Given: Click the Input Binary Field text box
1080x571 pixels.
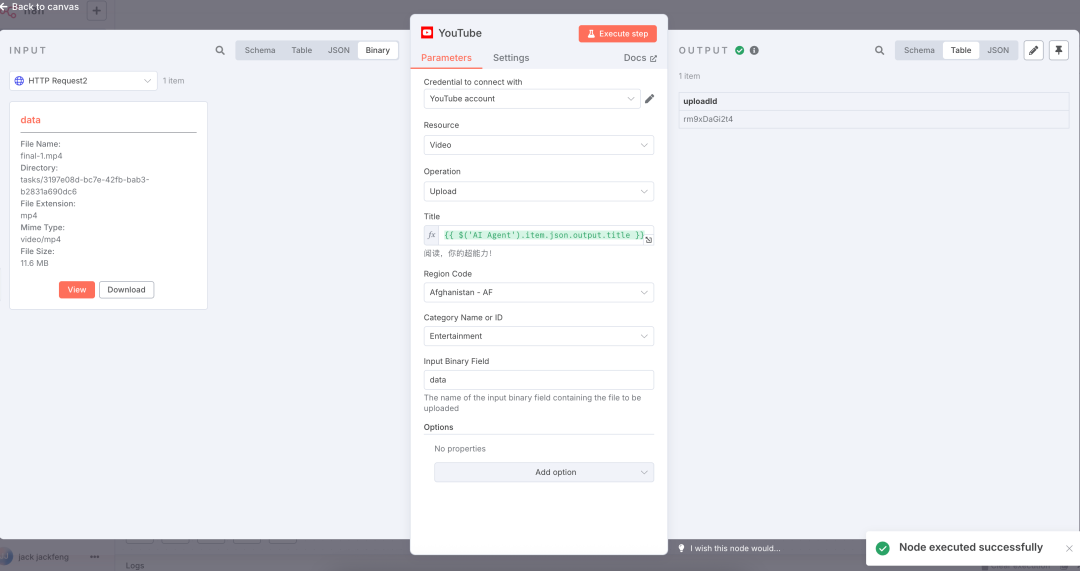Looking at the screenshot, I should tap(539, 380).
